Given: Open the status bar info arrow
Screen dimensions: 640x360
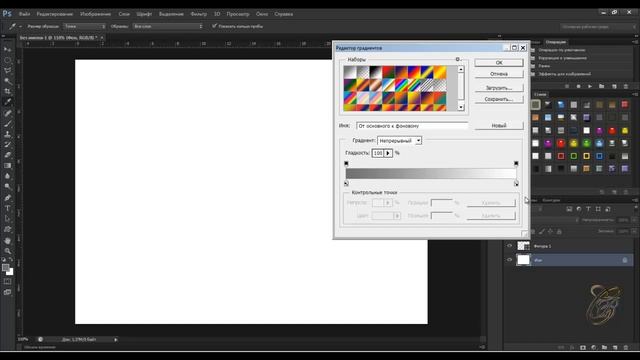Looking at the screenshot, I should tap(116, 339).
